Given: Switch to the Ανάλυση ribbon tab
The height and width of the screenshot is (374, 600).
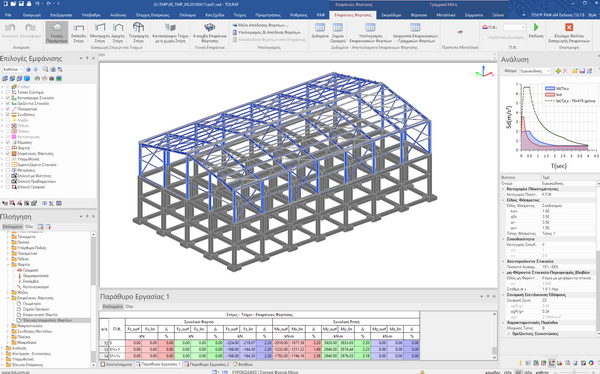Looking at the screenshot, I should 118,15.
